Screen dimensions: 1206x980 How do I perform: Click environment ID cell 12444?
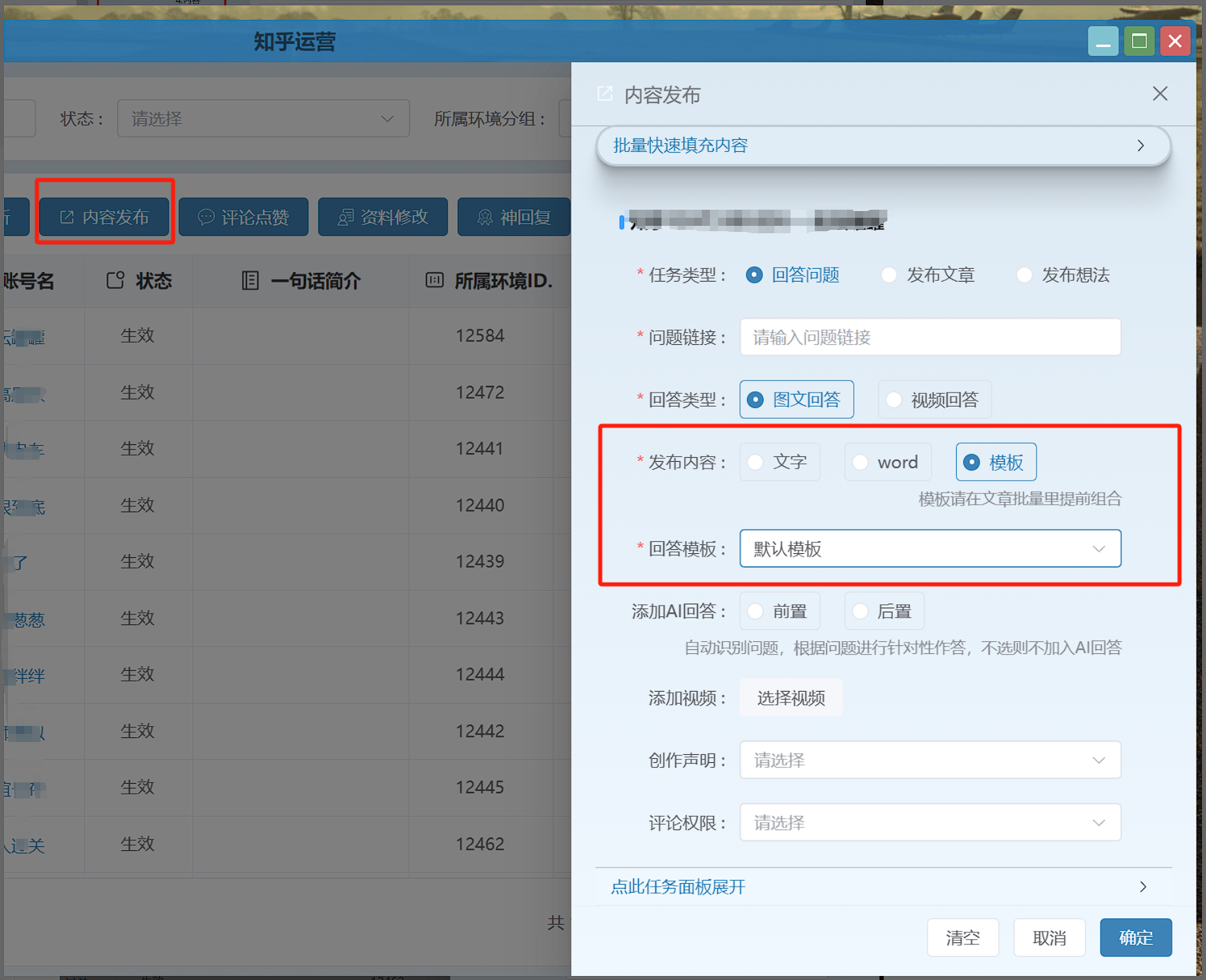coord(480,674)
